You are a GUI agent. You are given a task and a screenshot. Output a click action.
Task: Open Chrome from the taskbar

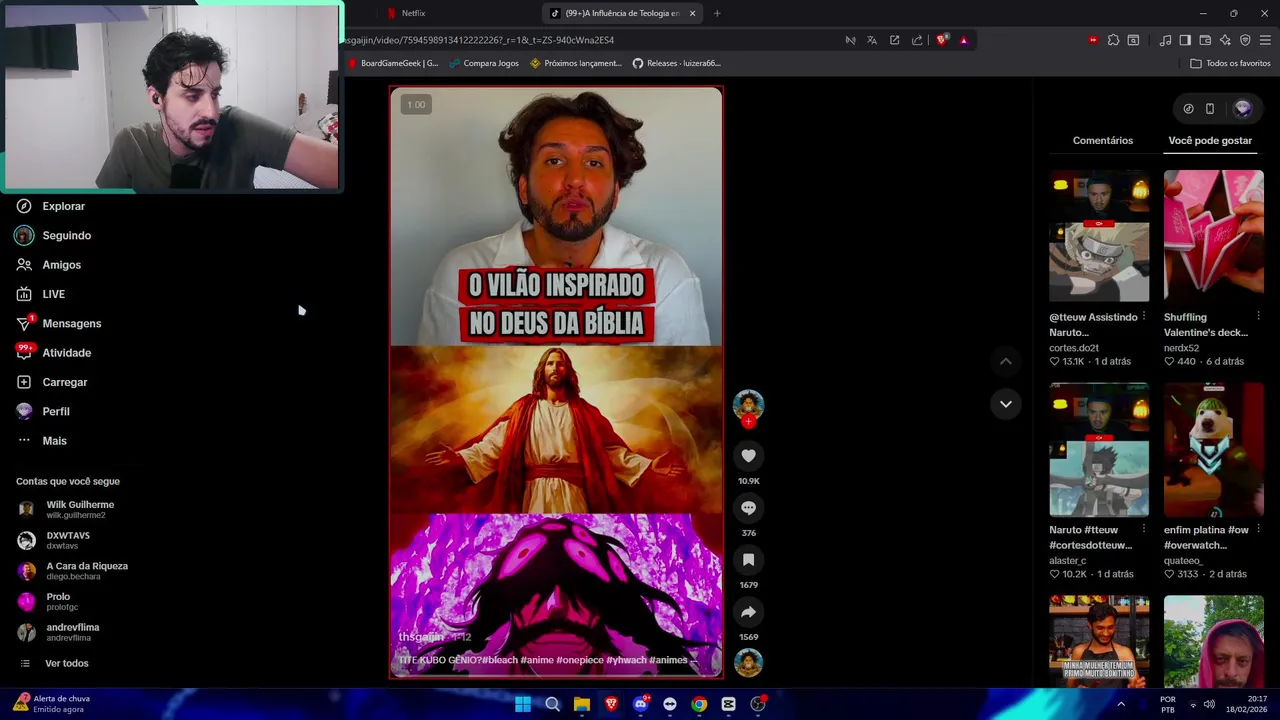[699, 704]
